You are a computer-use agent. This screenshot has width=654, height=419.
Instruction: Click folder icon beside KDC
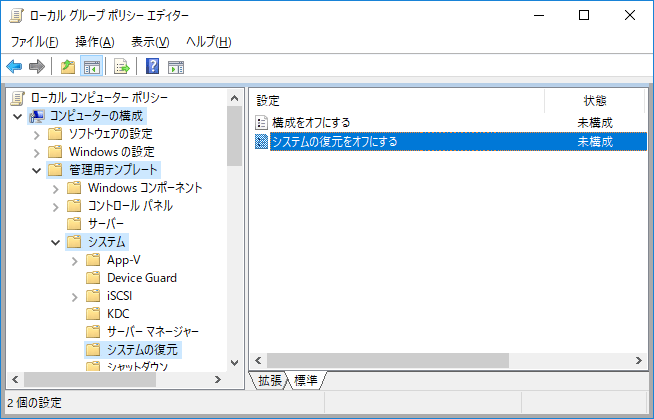click(93, 314)
